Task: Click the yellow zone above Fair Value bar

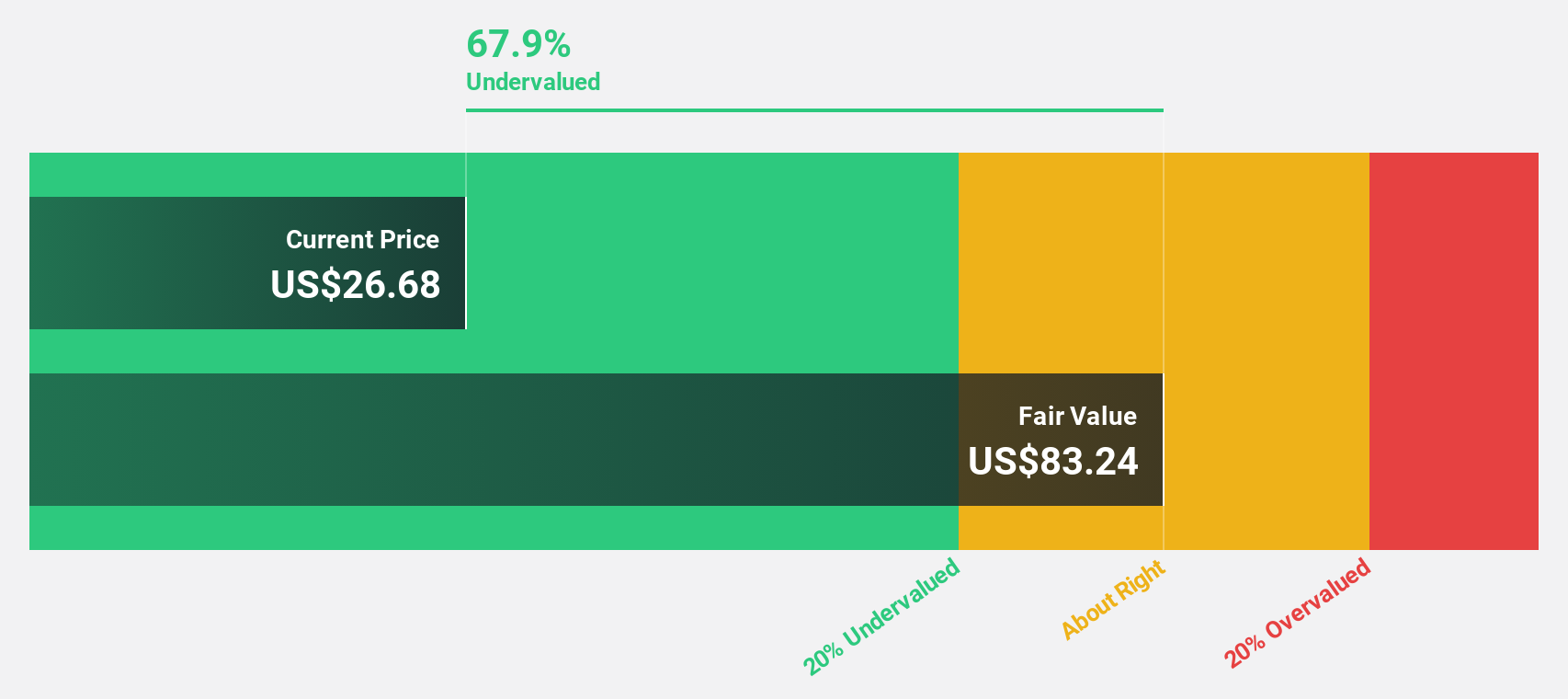Action: 1061,263
